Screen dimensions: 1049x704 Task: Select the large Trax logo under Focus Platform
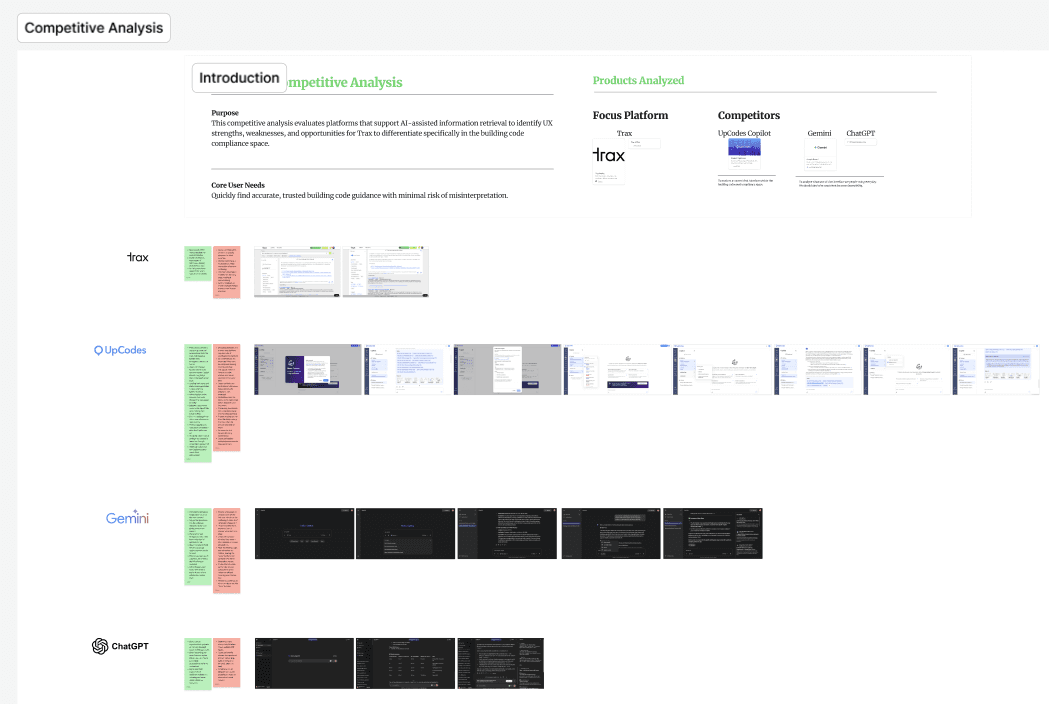(x=609, y=155)
